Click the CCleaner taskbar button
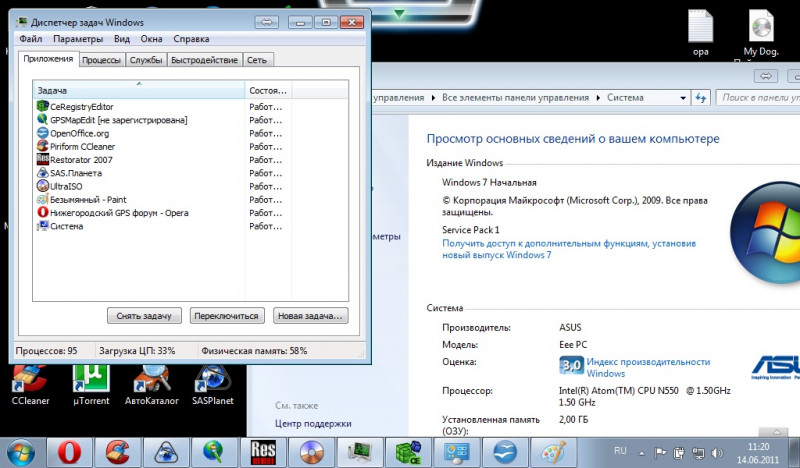This screenshot has width=800, height=468. 118,452
